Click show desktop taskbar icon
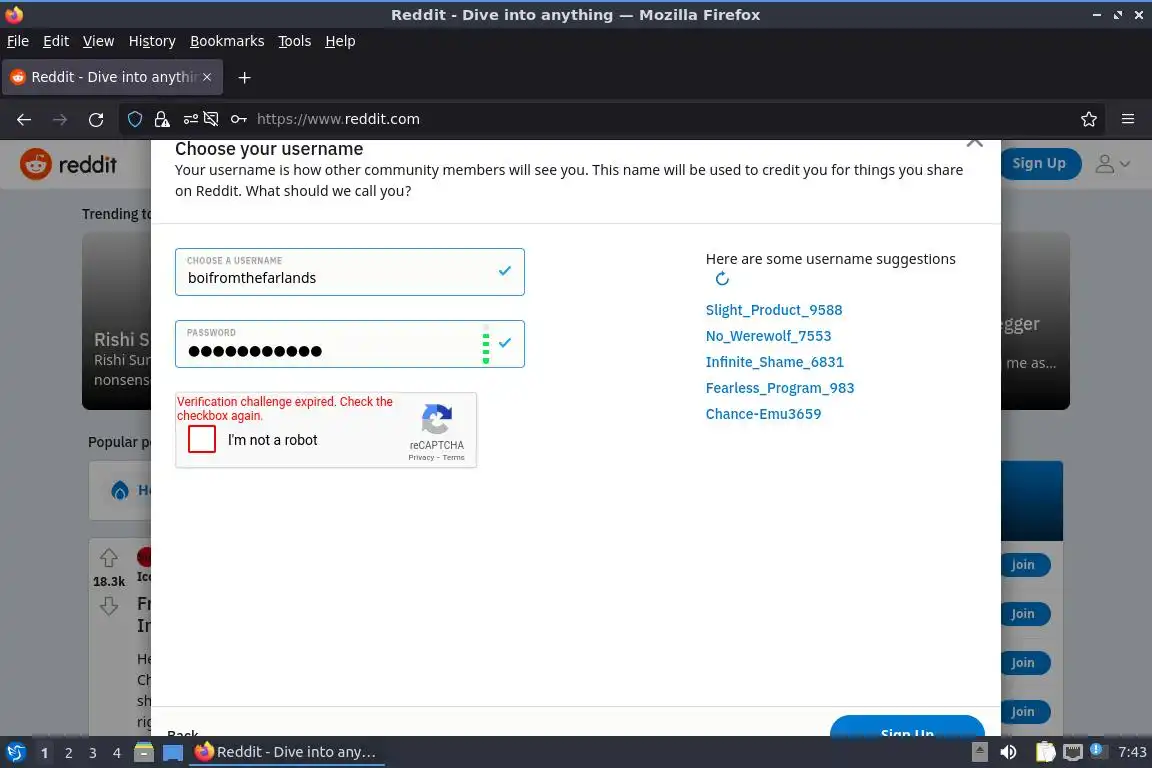The height and width of the screenshot is (768, 1152). tap(173, 753)
